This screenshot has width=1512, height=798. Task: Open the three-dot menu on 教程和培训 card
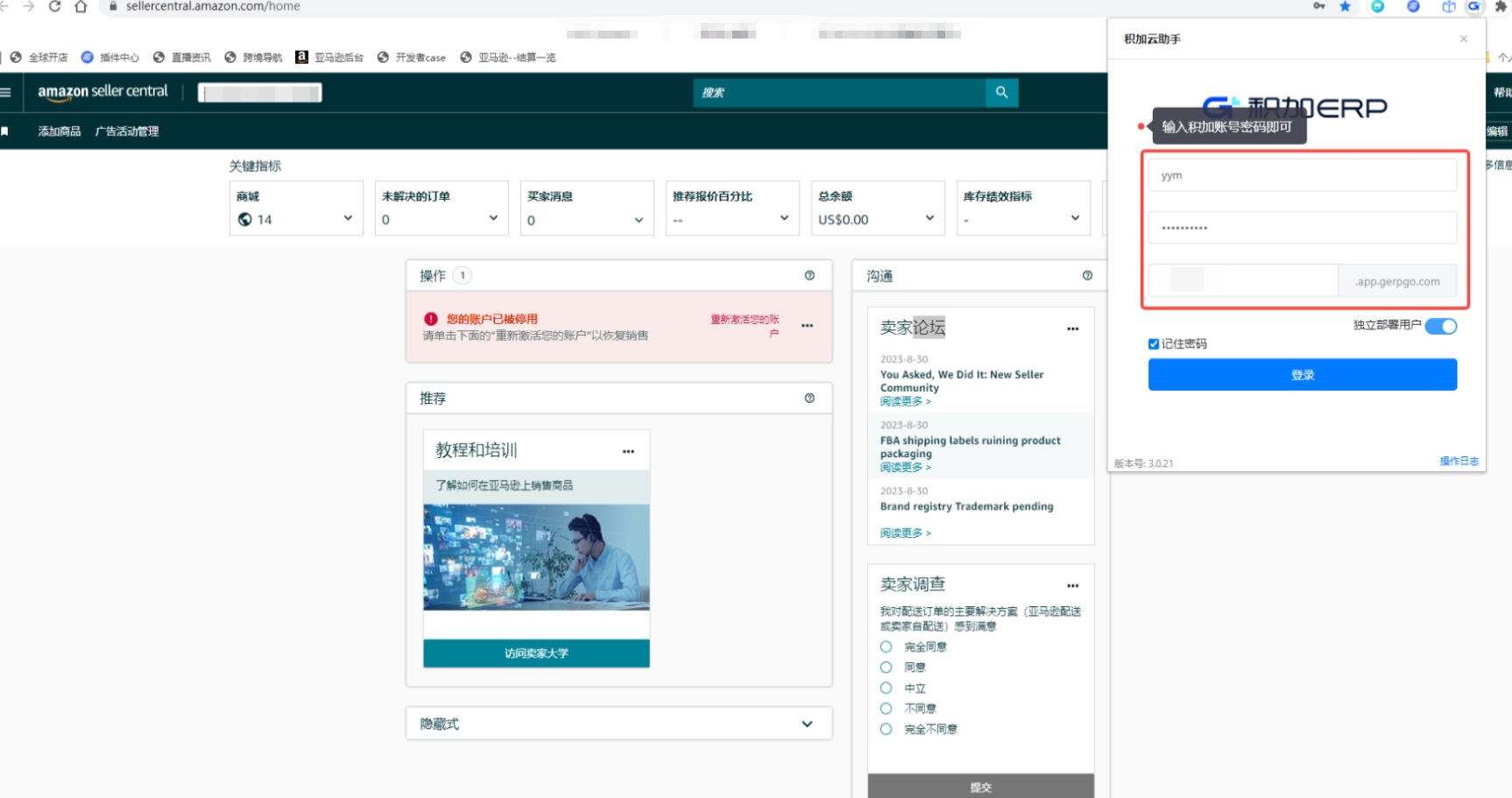[x=628, y=451]
